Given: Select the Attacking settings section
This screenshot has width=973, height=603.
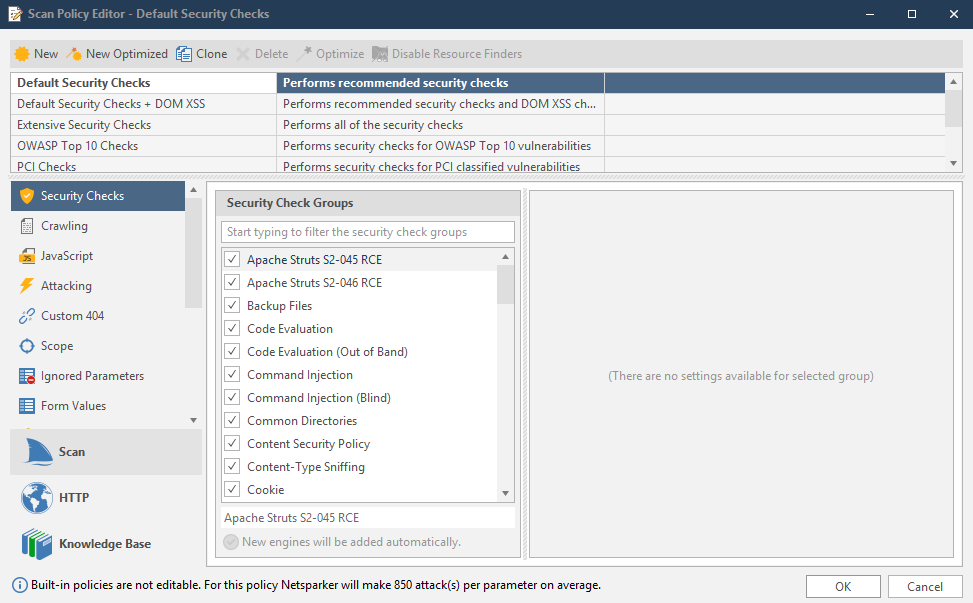Looking at the screenshot, I should [60, 285].
